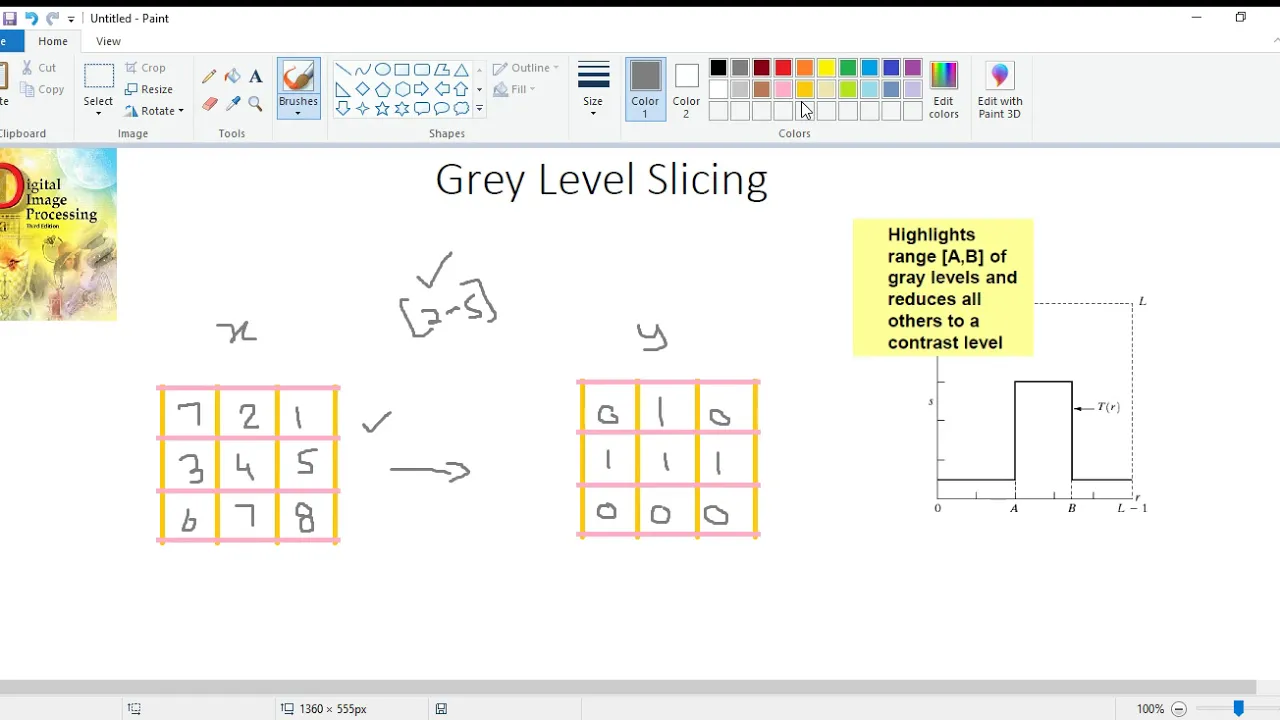Choose the Right triangle shape
This screenshot has width=1280, height=720.
pyautogui.click(x=343, y=89)
